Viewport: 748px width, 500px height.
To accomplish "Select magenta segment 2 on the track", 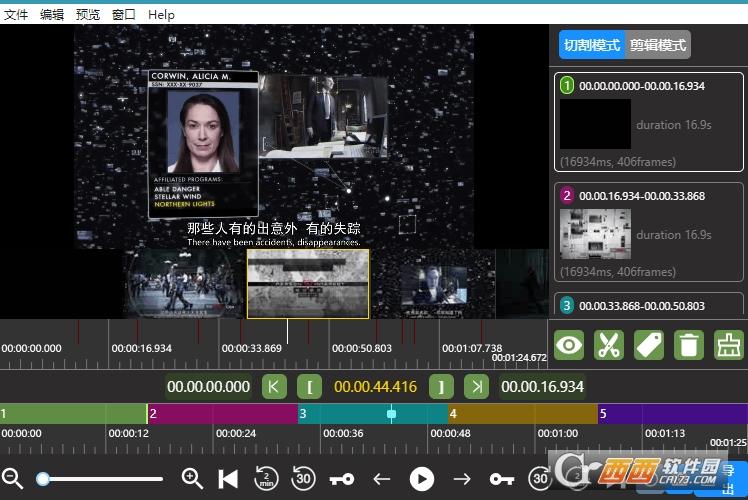I will click(223, 414).
